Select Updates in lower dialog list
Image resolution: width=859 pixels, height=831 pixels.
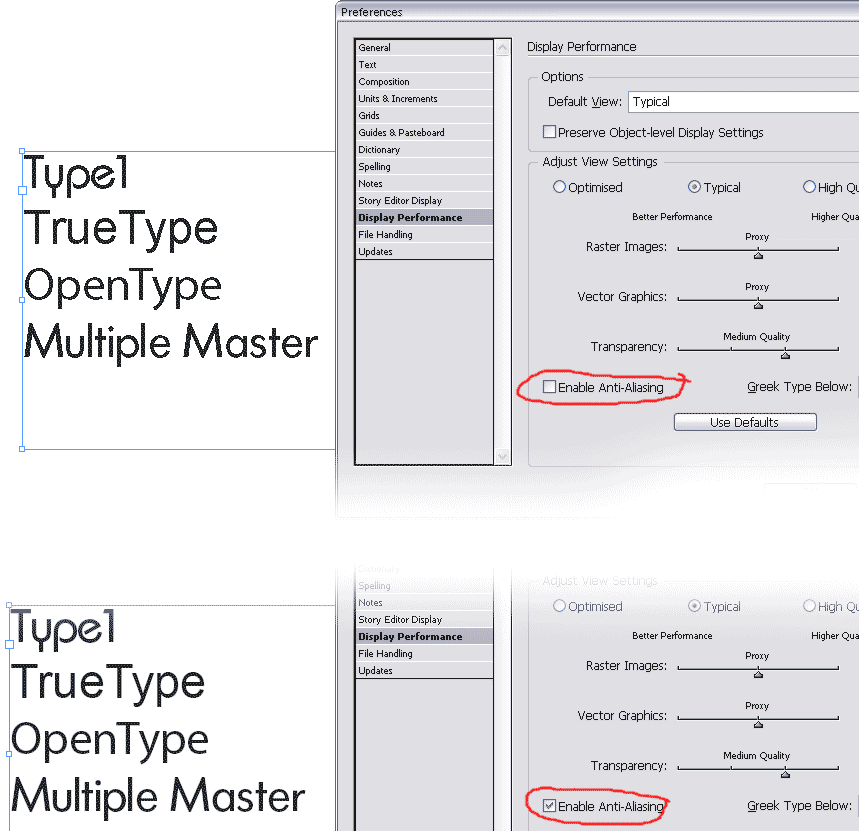point(425,670)
